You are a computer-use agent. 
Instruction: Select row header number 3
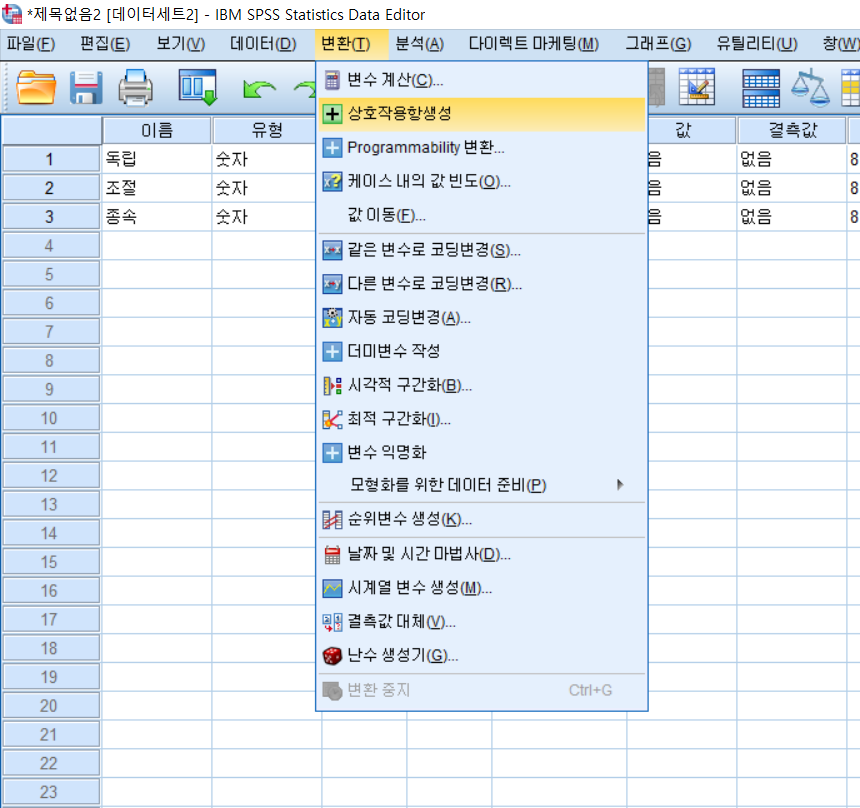pos(50,217)
